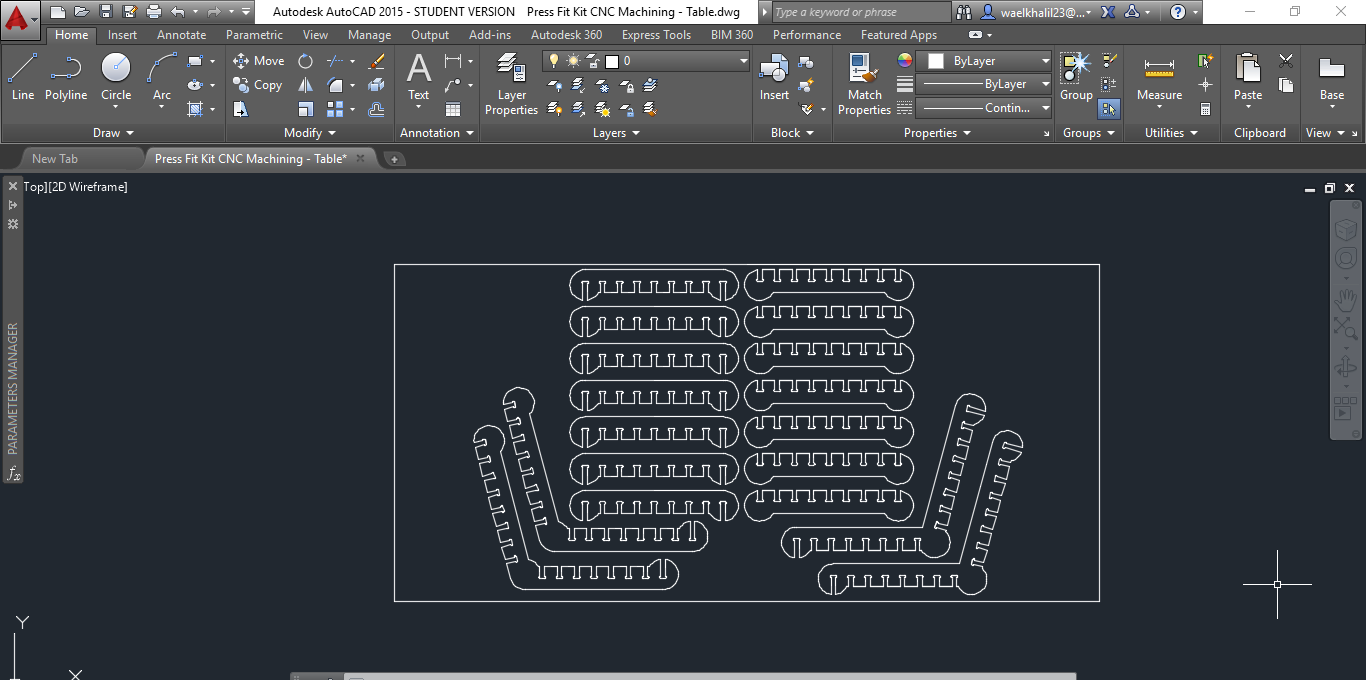Open Layer Properties manager
Image resolution: width=1372 pixels, height=680 pixels.
511,85
